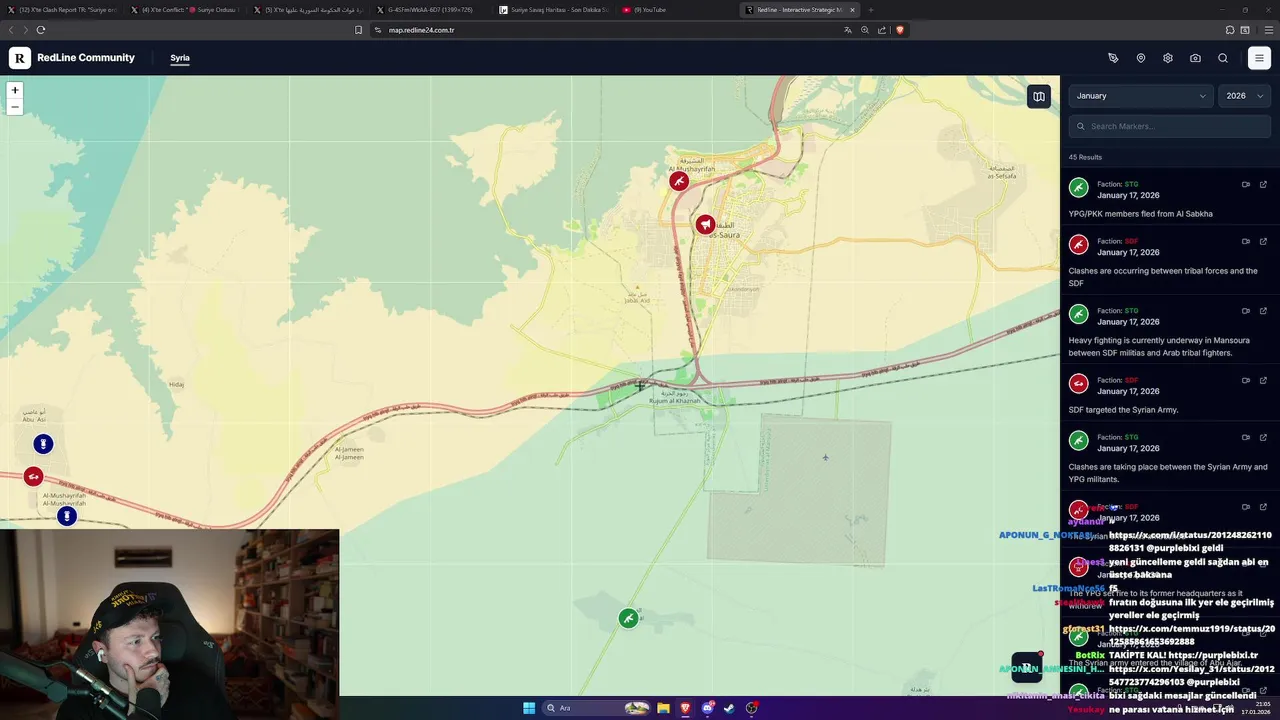Click the red rifle marker near Al-Mushayrifah north
Image resolution: width=1280 pixels, height=720 pixels.
point(679,180)
